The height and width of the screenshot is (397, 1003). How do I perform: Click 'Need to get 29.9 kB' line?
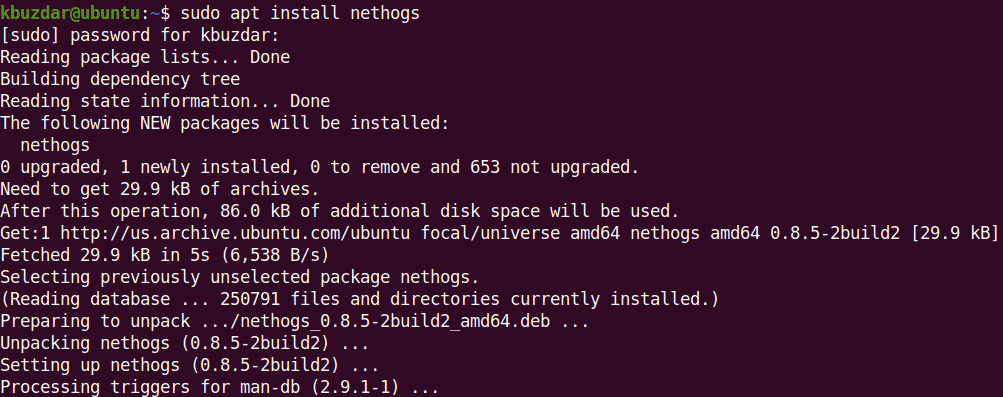pos(159,189)
